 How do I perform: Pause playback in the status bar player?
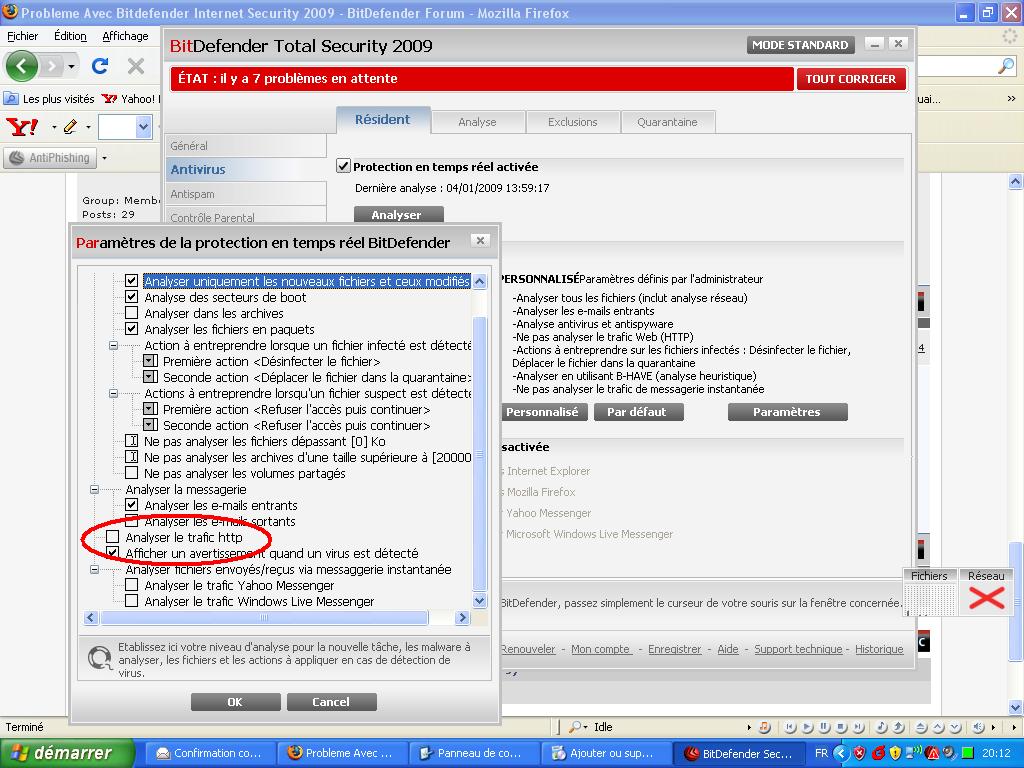(x=824, y=727)
